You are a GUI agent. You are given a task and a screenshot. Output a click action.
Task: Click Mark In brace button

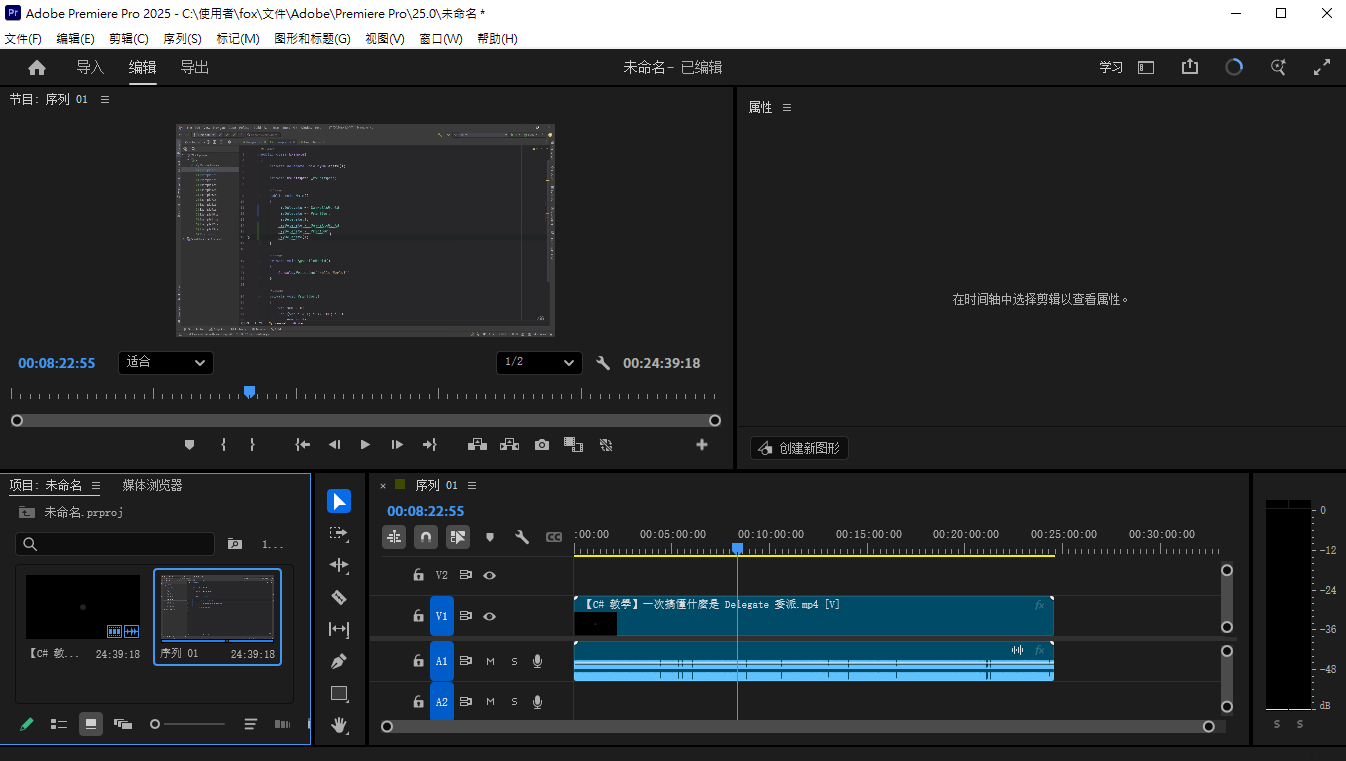223,445
